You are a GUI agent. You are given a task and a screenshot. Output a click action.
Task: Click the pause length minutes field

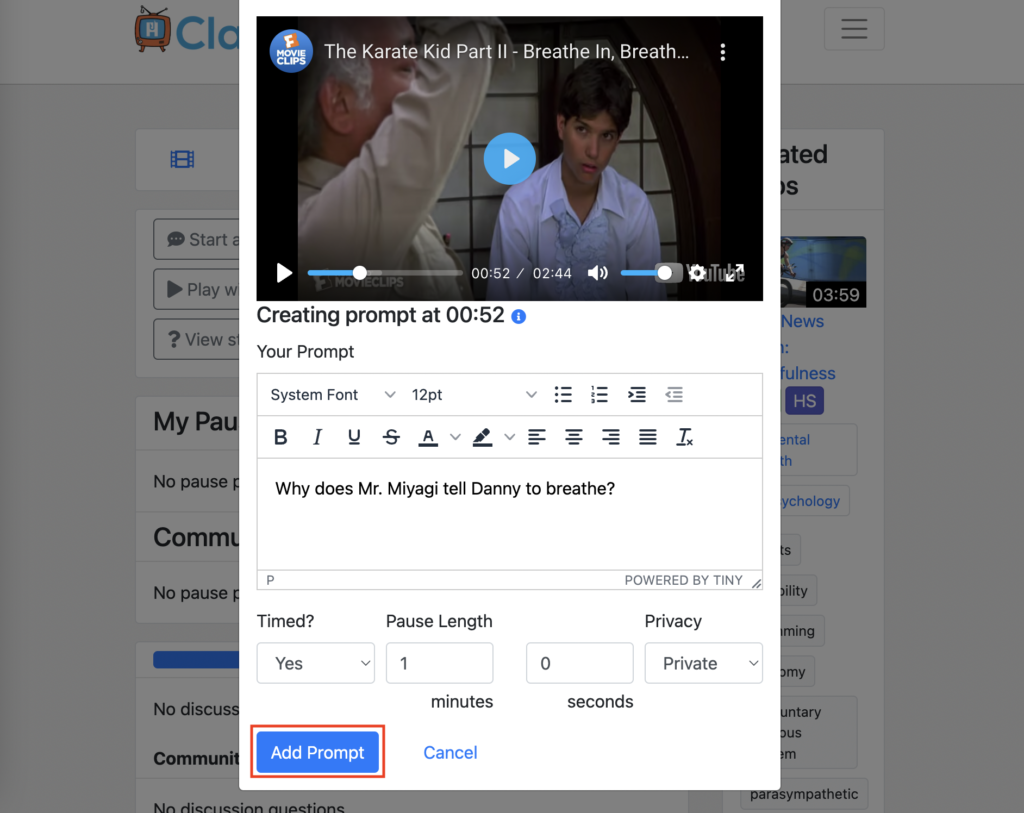[440, 663]
